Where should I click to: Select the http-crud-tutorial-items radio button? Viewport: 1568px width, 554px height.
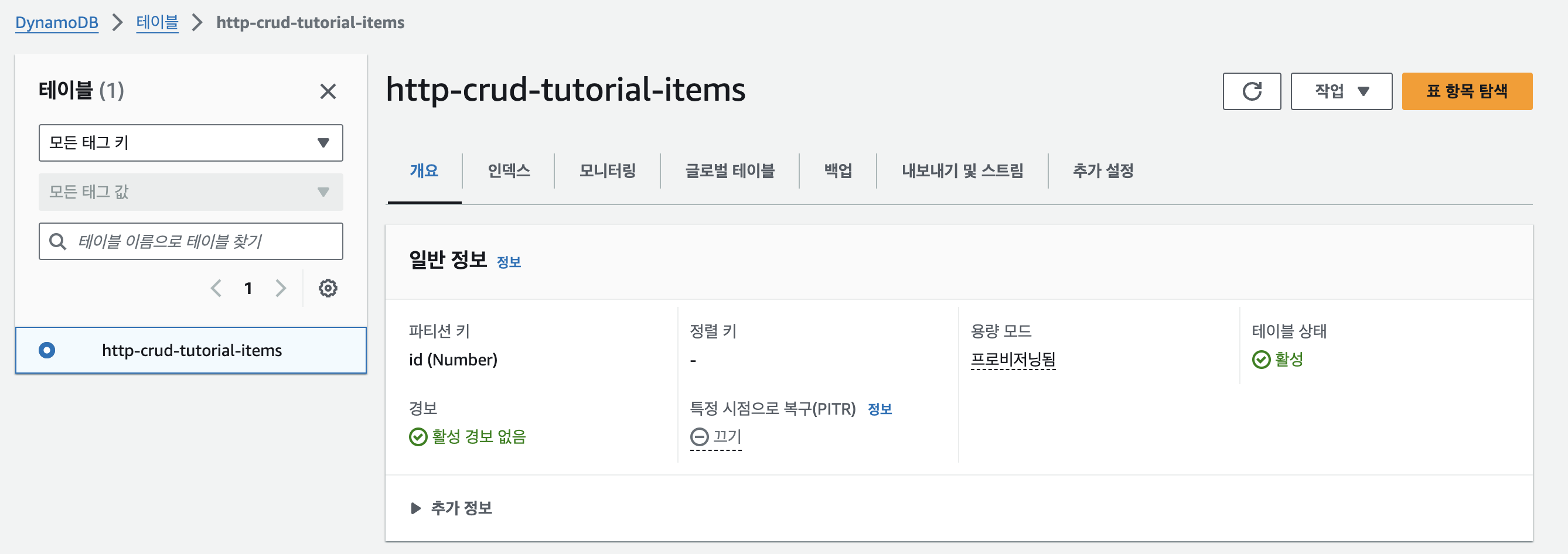(x=47, y=350)
